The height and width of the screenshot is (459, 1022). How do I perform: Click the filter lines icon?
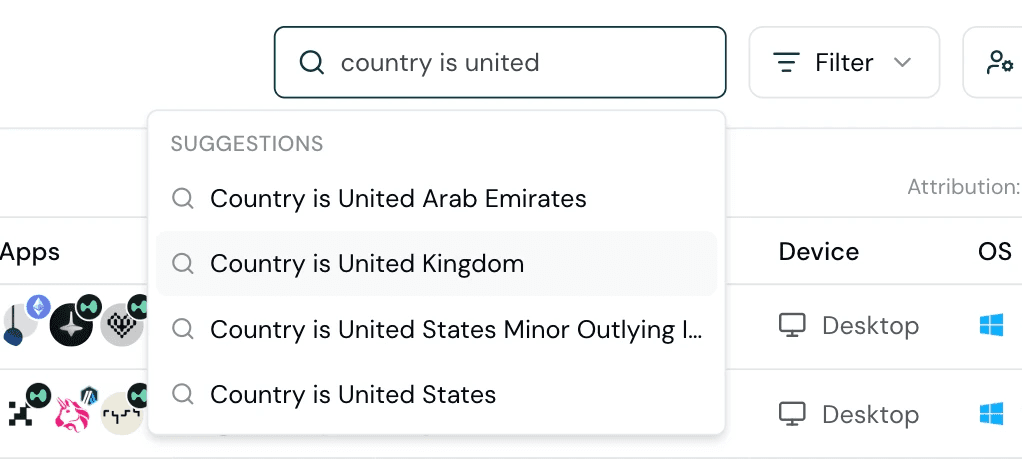coord(786,63)
